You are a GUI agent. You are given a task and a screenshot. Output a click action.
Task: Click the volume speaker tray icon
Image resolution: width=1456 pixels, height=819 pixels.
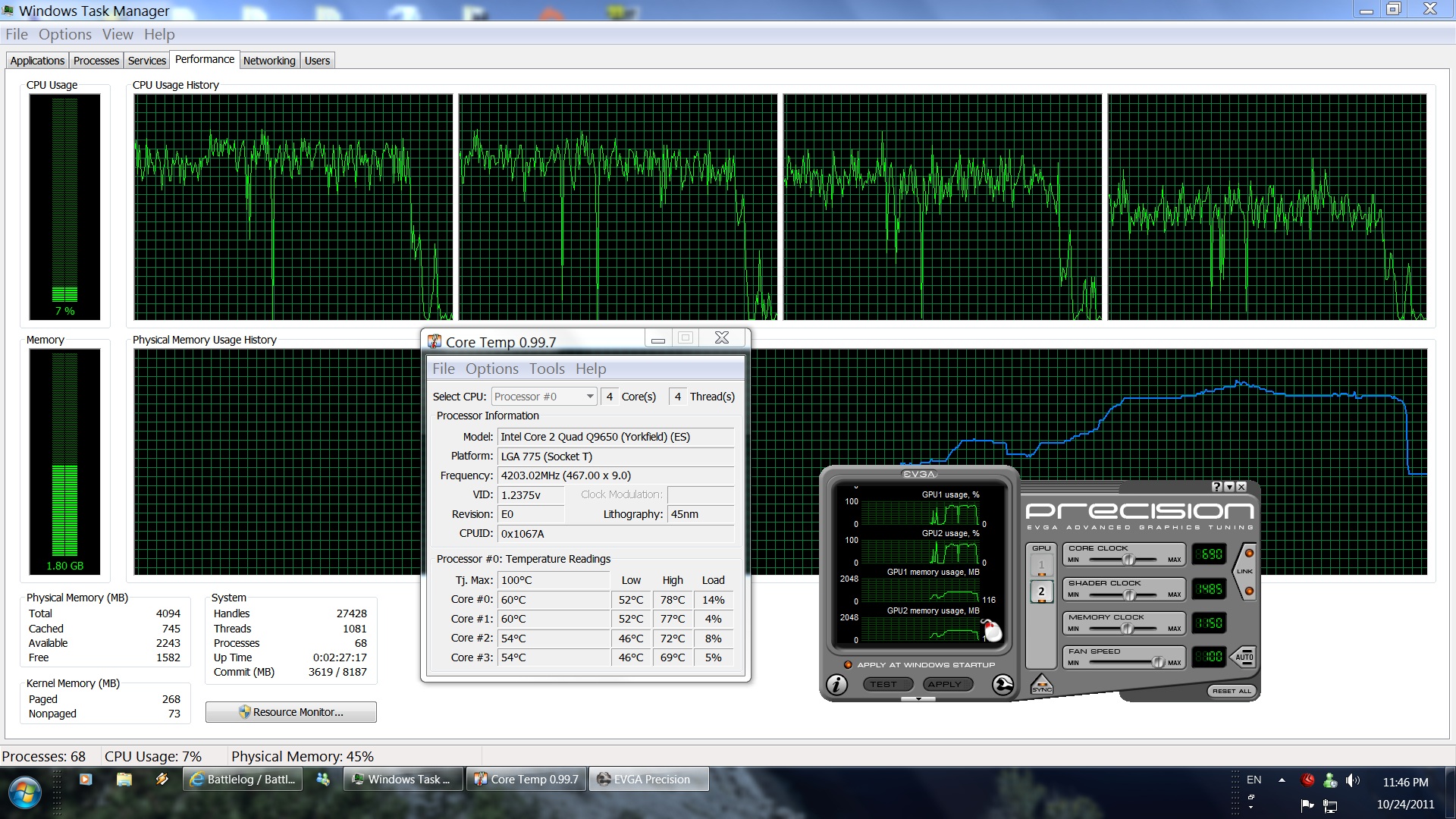[x=1351, y=780]
